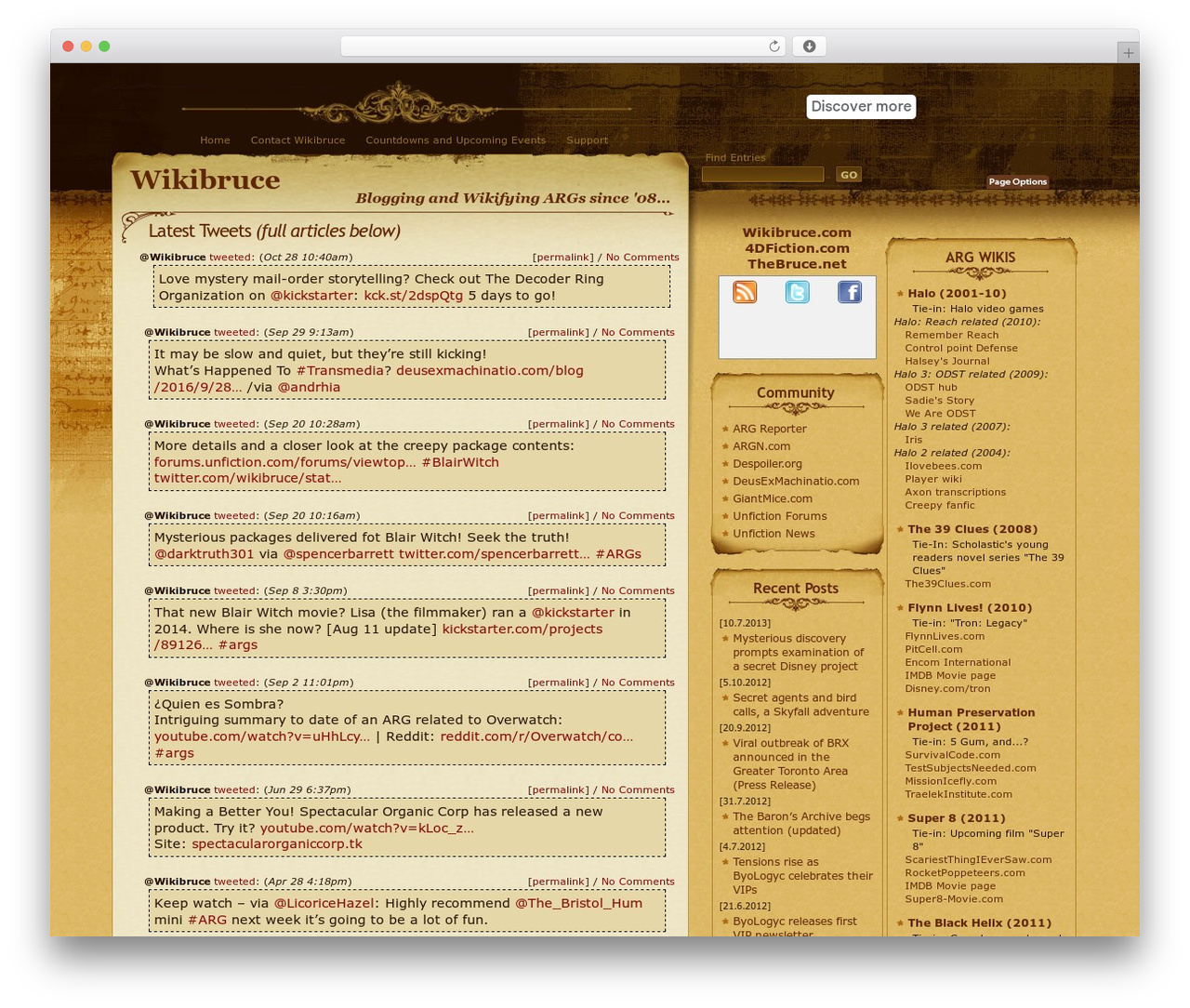Open the Twitter bird icon
Image resolution: width=1190 pixels, height=1008 pixels.
(x=797, y=292)
